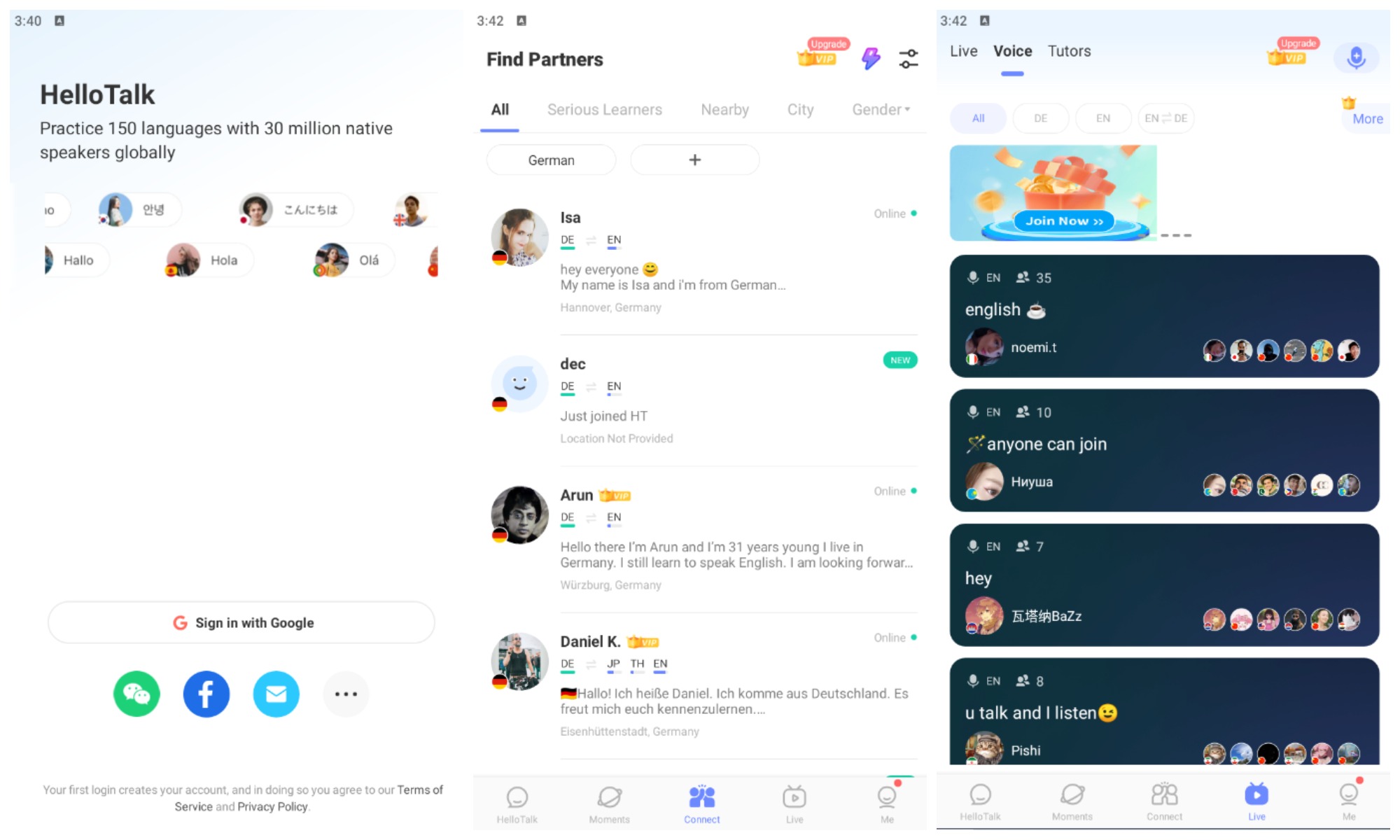Tap Arun's partner profile card
The image size is (1400, 840).
(x=700, y=540)
